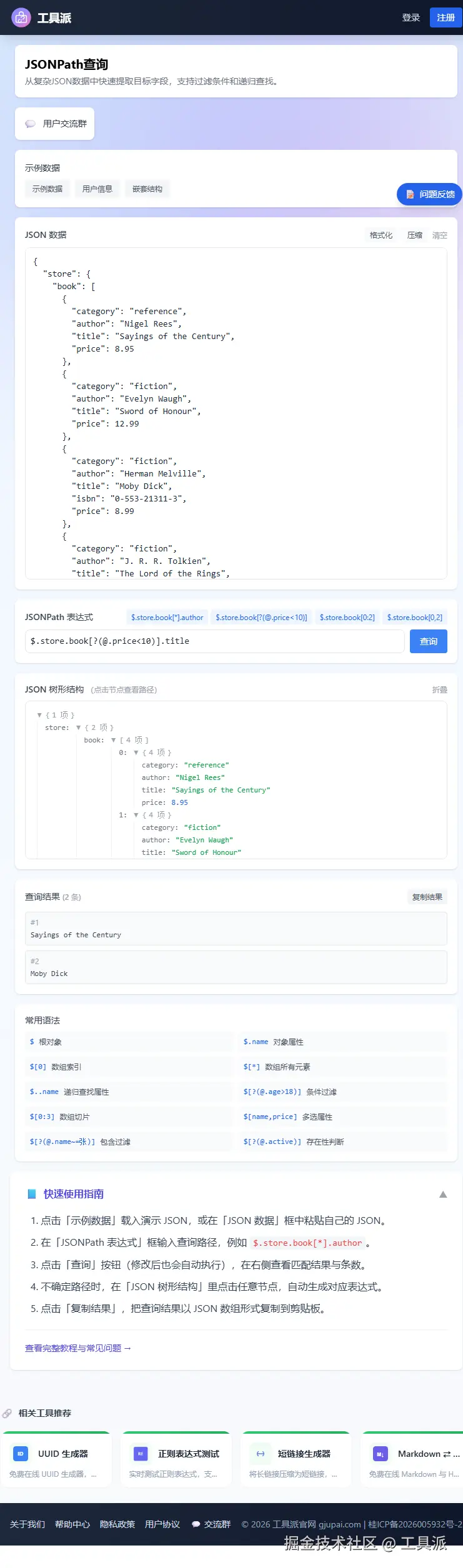The image size is (463, 1568).
Task: Collapse the book array node
Action: coord(113,740)
